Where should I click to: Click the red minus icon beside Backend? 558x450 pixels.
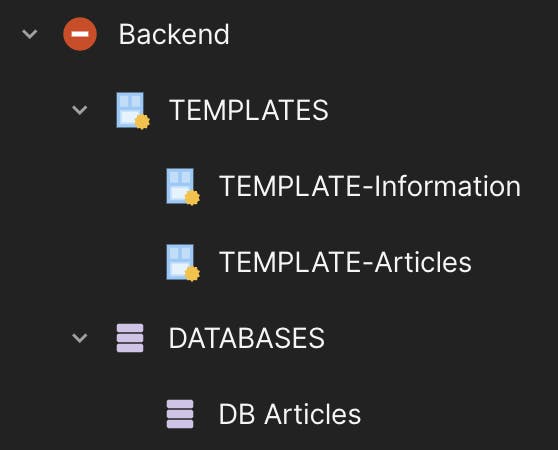[80, 34]
